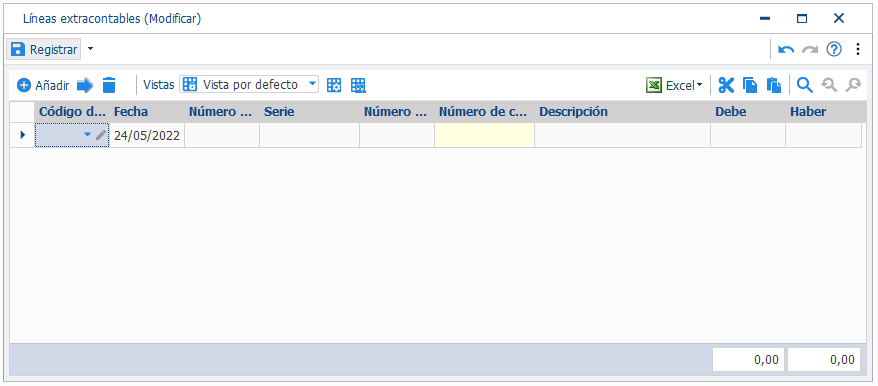Image resolution: width=878 pixels, height=386 pixels.
Task: Click the scissors cut icon
Action: tap(726, 85)
